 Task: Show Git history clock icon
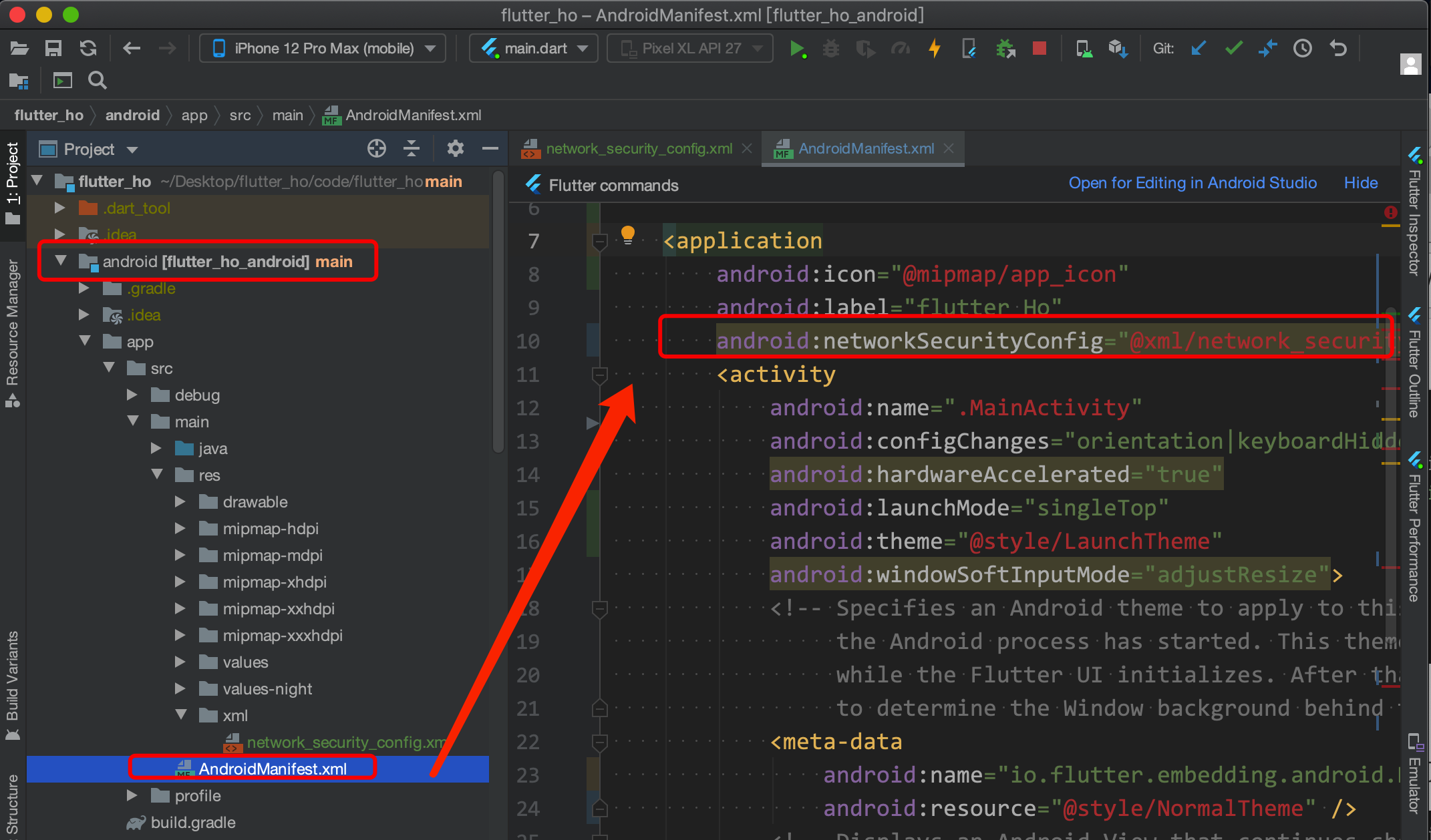point(1302,48)
